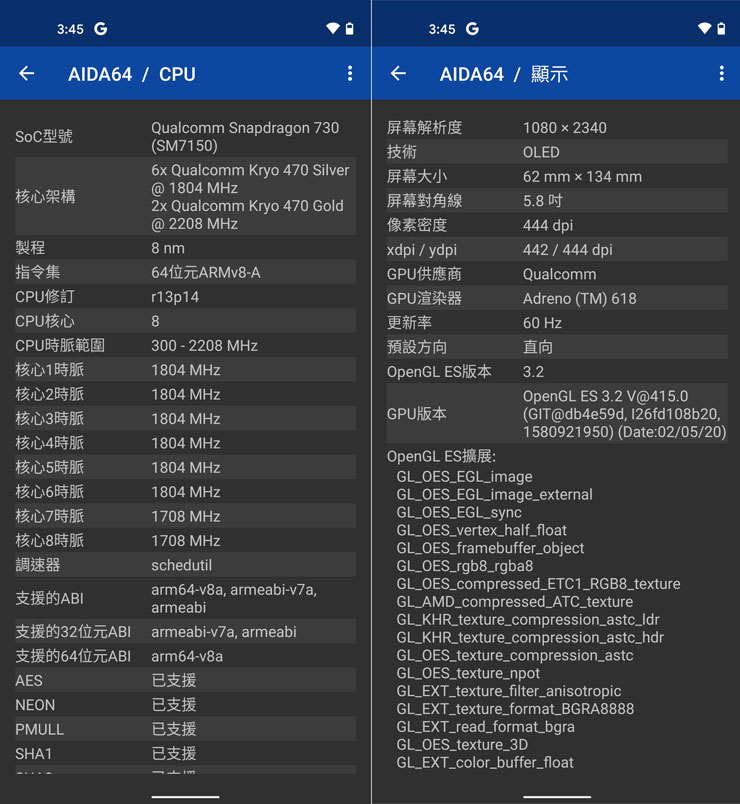Select the 屏幕解析度 row
Viewport: 740px width, 804px height.
tap(557, 128)
